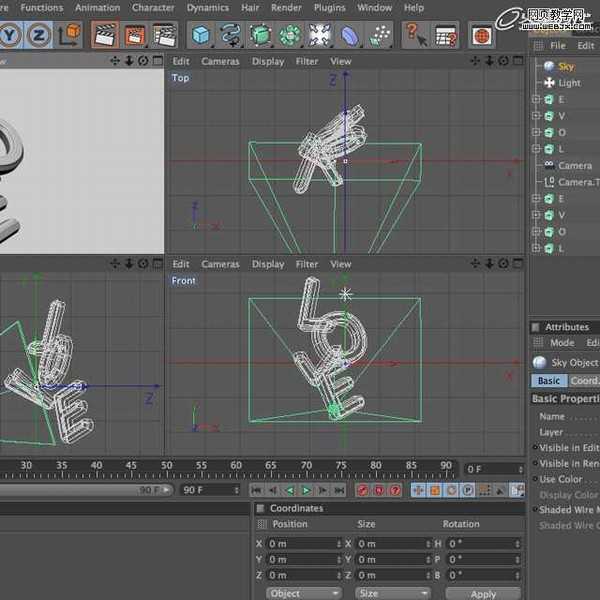This screenshot has width=600, height=600.
Task: Expand the first V object hierarchy
Action: (536, 116)
